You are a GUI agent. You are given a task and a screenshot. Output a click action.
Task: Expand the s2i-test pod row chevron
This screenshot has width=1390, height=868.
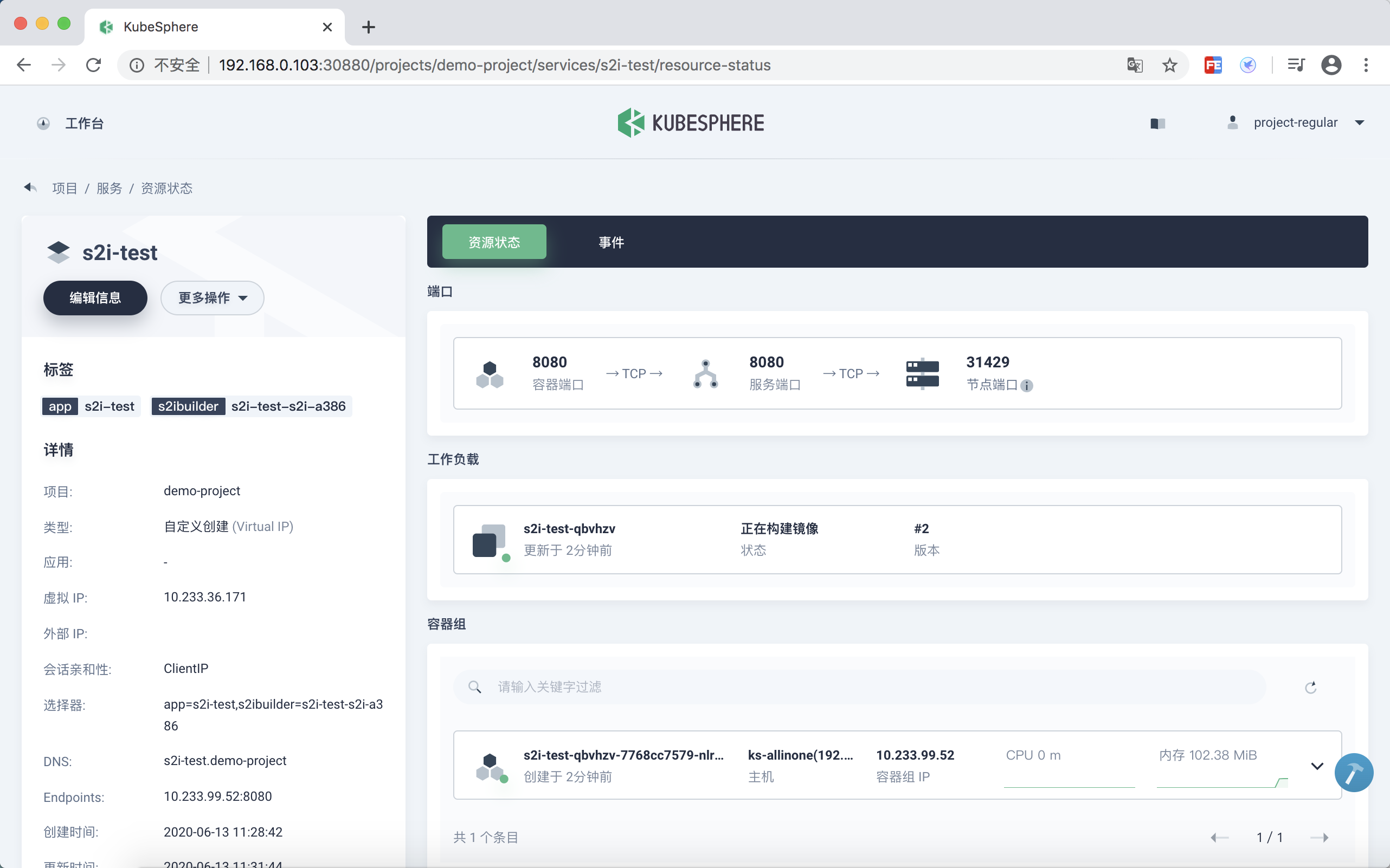pyautogui.click(x=1317, y=766)
